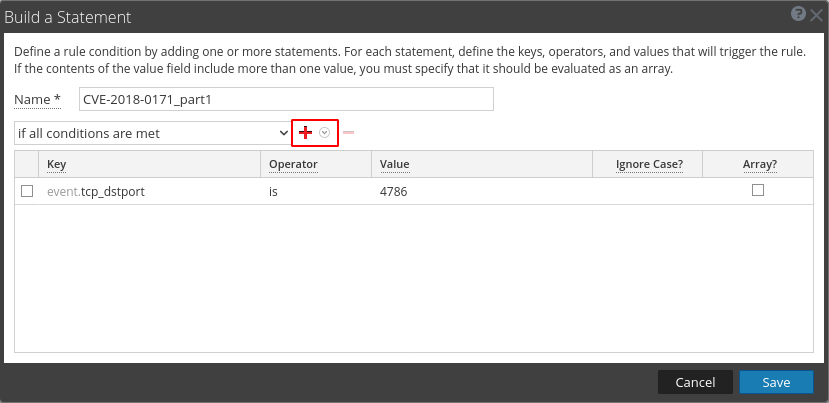The image size is (829, 403).
Task: Click the Array? column header
Action: [758, 164]
